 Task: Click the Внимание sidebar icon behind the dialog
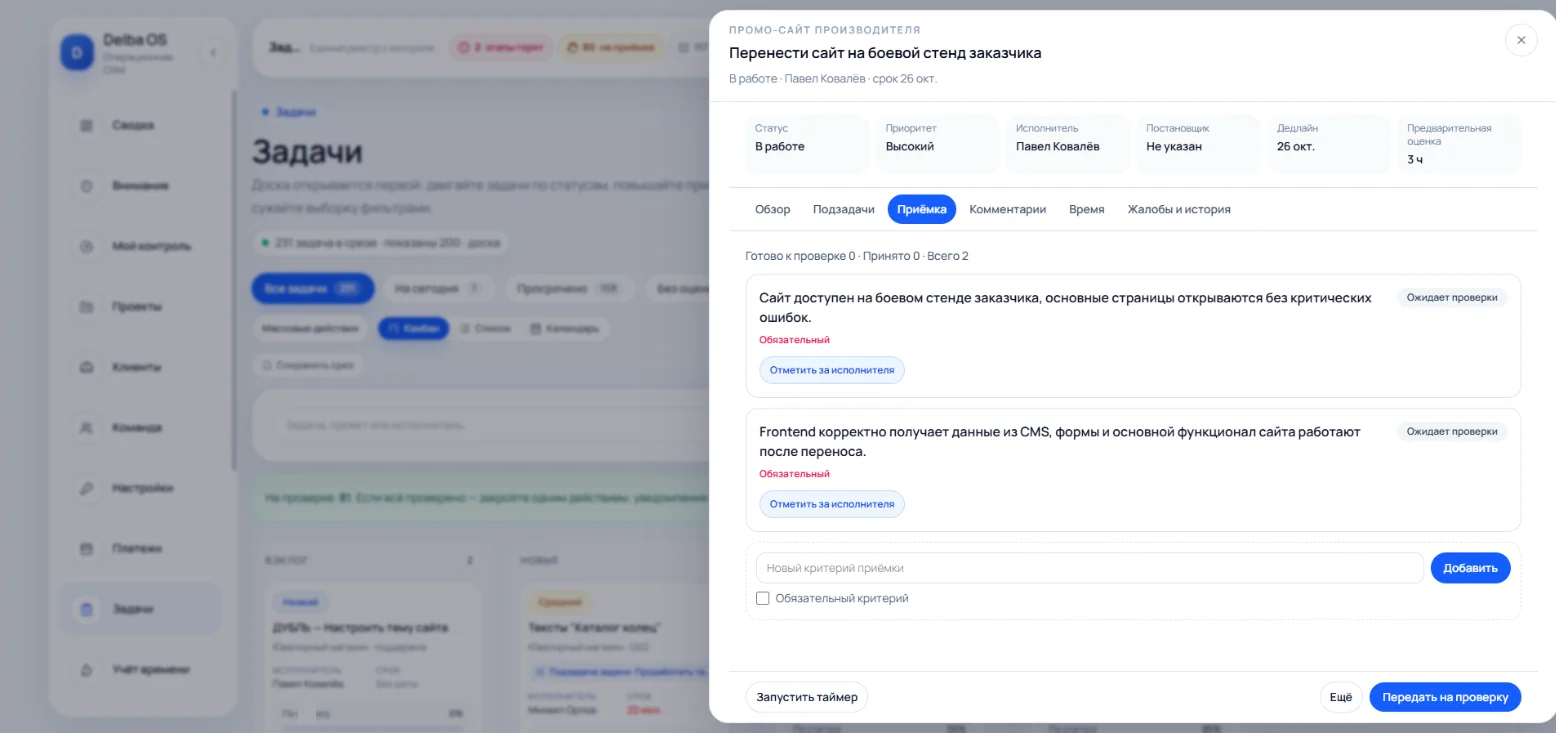[86, 186]
